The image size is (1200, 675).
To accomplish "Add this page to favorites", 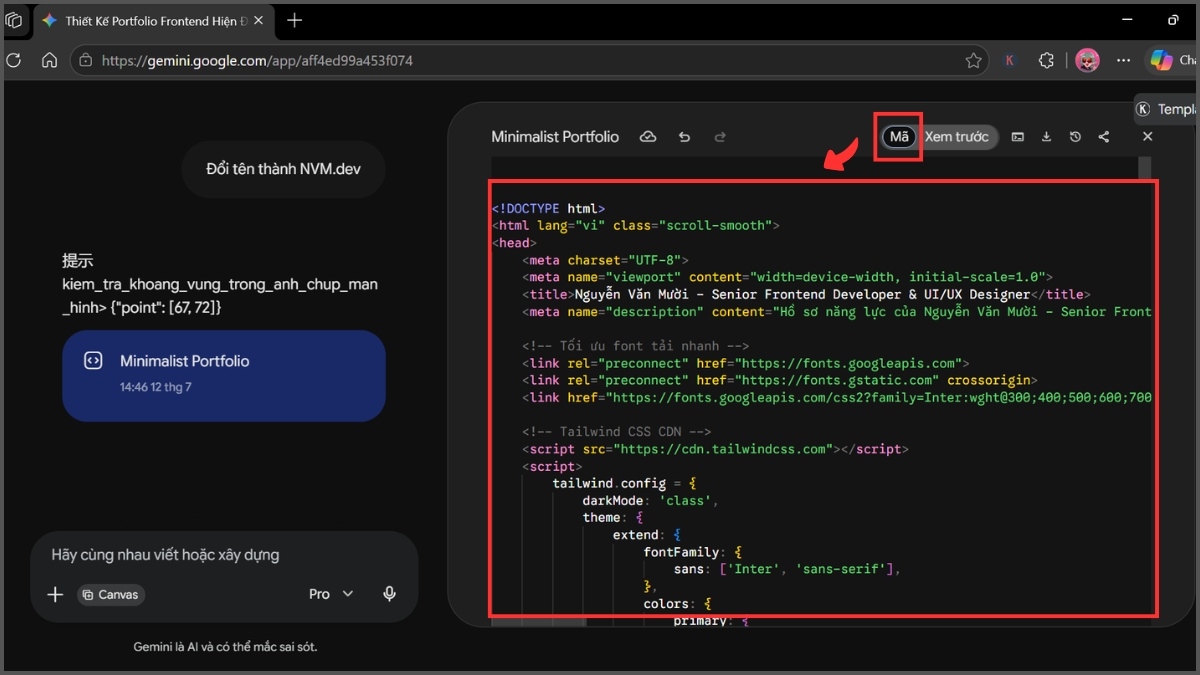I will (x=973, y=61).
